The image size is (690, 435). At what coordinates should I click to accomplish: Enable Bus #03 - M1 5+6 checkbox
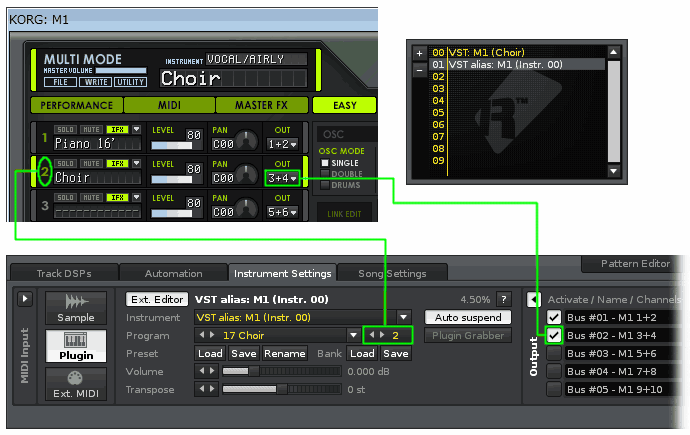coord(554,353)
